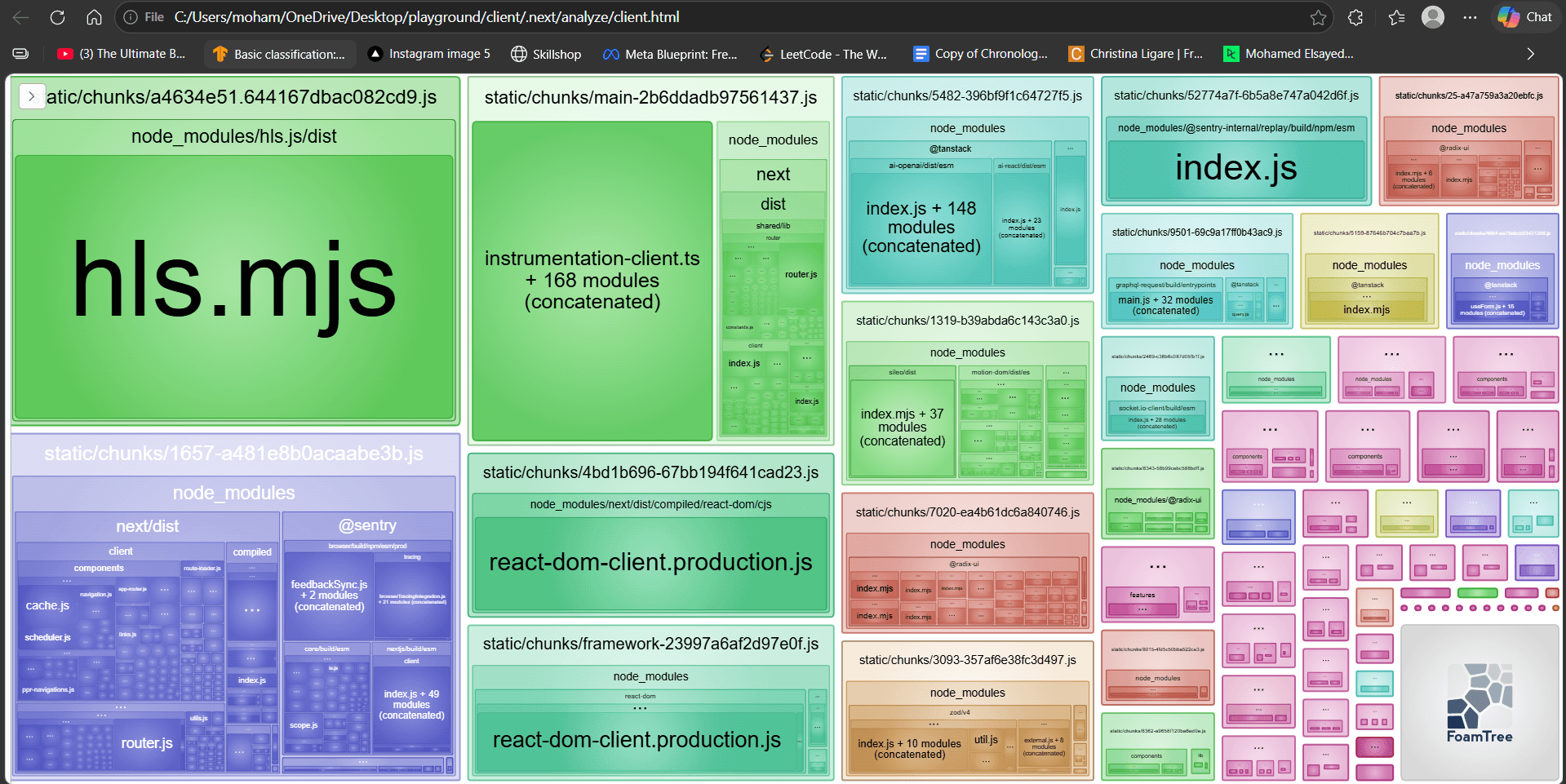Open the Skillshop bookmark
The width and height of the screenshot is (1566, 784).
(546, 54)
